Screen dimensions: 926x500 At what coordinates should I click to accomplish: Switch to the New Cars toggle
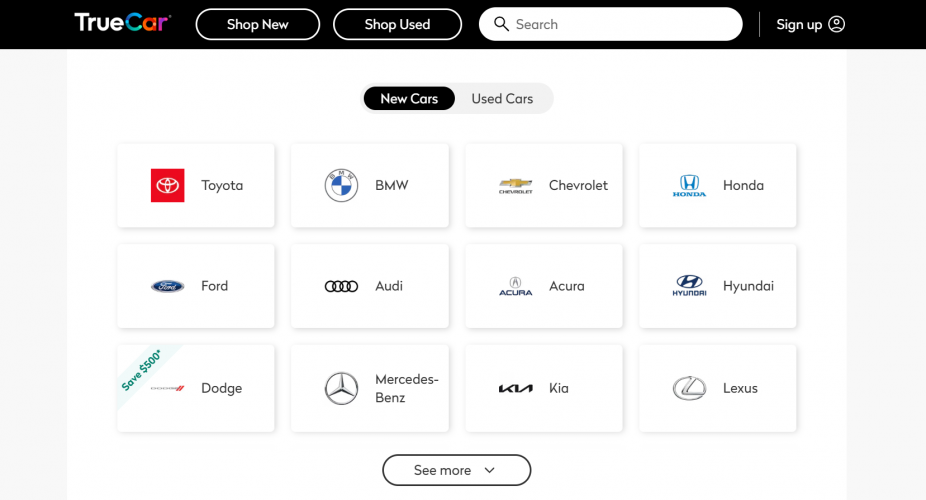409,99
